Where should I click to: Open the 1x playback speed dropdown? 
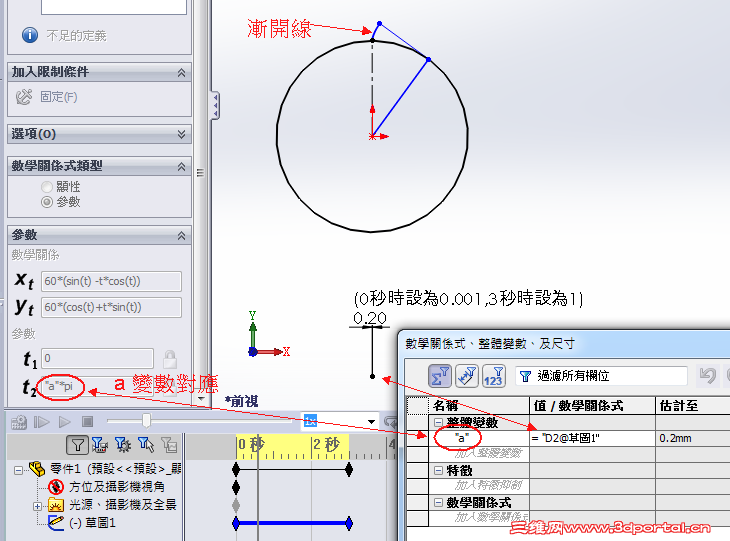tap(371, 421)
